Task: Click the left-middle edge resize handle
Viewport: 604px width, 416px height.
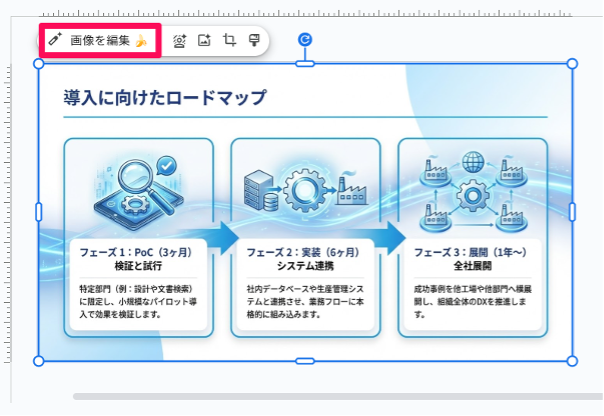Action: 39,212
